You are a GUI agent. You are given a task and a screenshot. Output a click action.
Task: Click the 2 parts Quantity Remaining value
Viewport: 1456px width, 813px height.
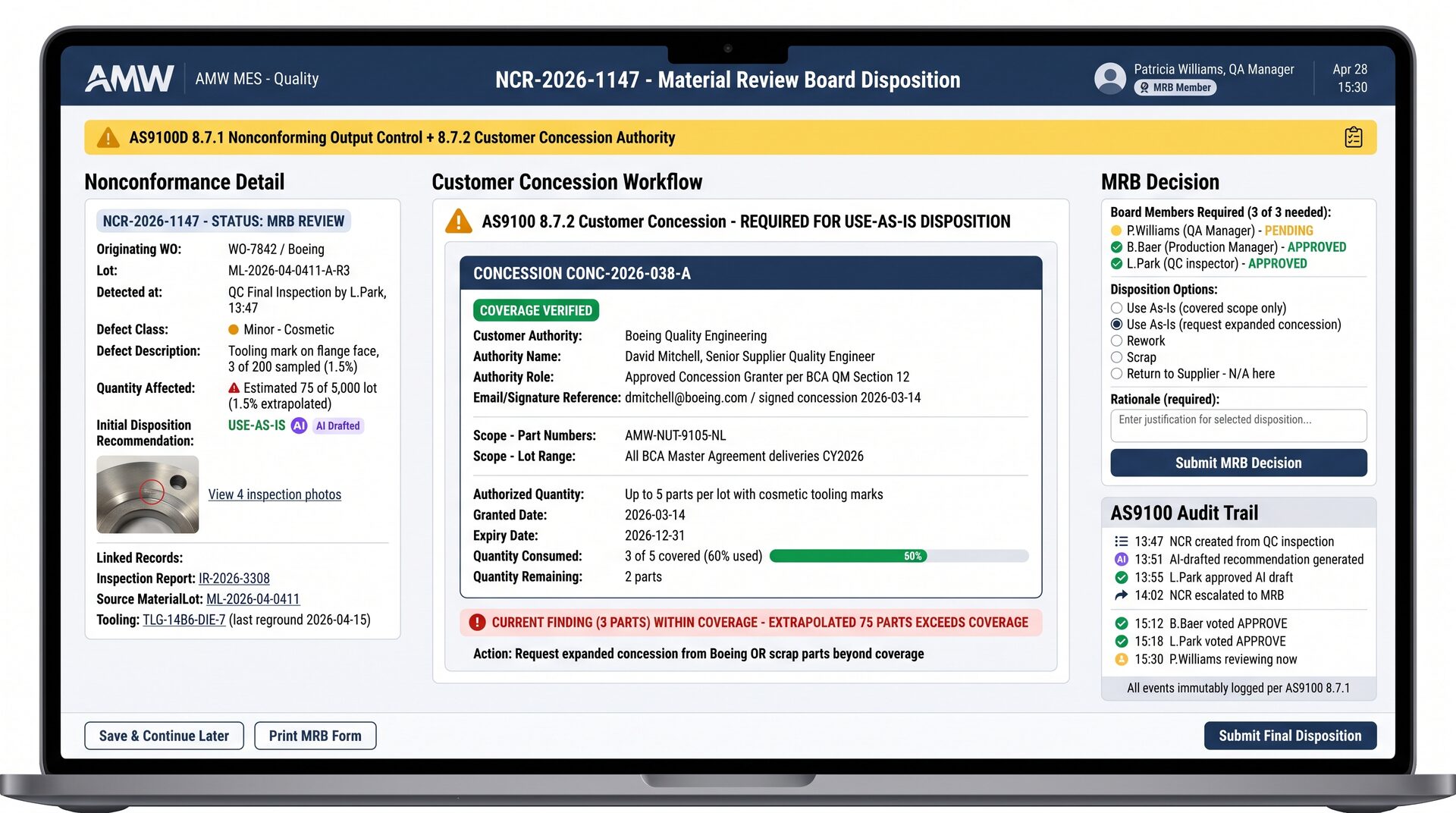(643, 577)
